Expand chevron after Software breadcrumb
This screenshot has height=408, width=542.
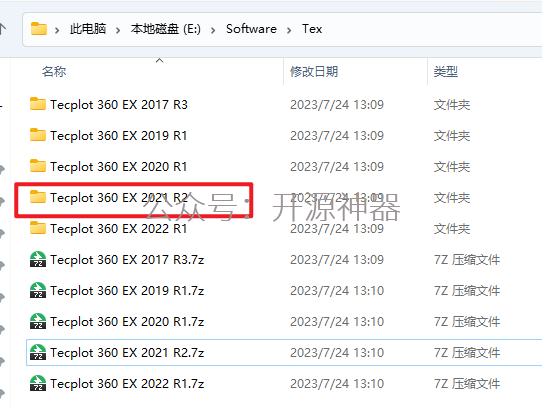pyautogui.click(x=289, y=30)
